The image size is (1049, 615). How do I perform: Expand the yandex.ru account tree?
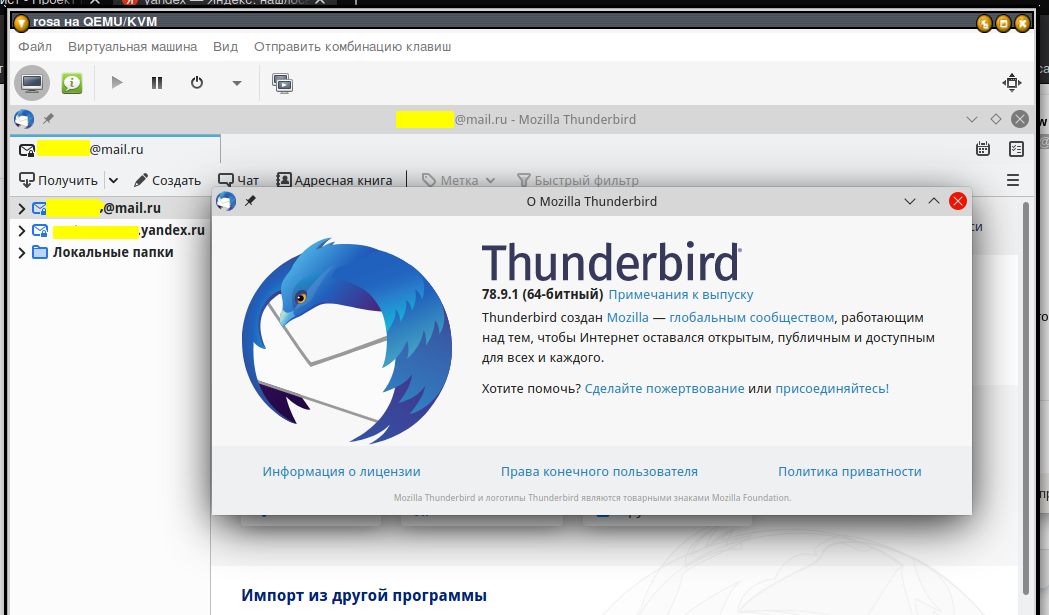point(21,231)
